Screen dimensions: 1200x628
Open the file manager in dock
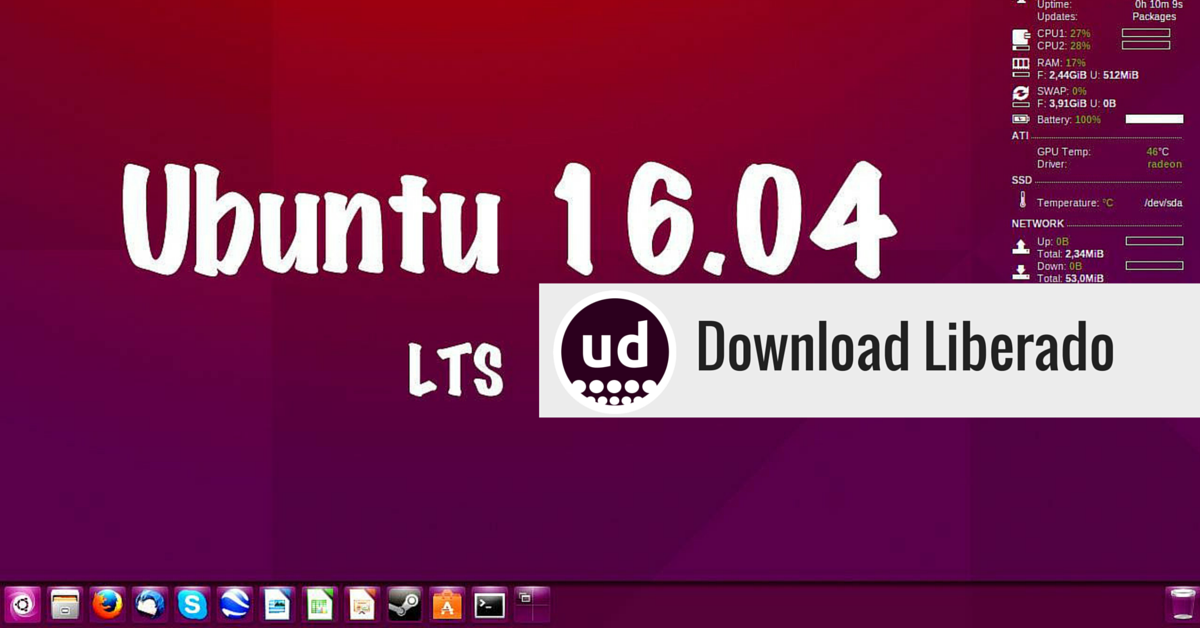click(x=65, y=605)
